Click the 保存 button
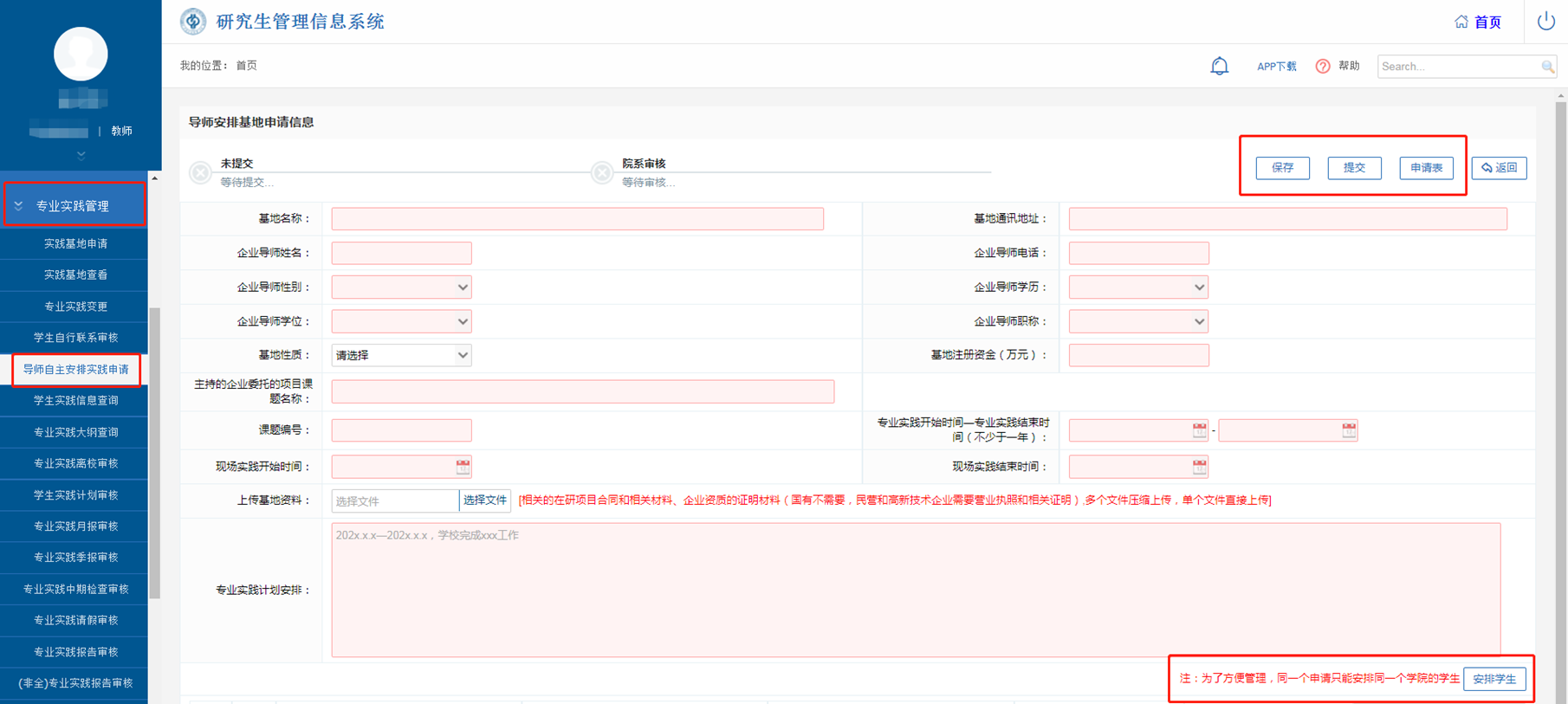The height and width of the screenshot is (704, 1568). [1282, 168]
